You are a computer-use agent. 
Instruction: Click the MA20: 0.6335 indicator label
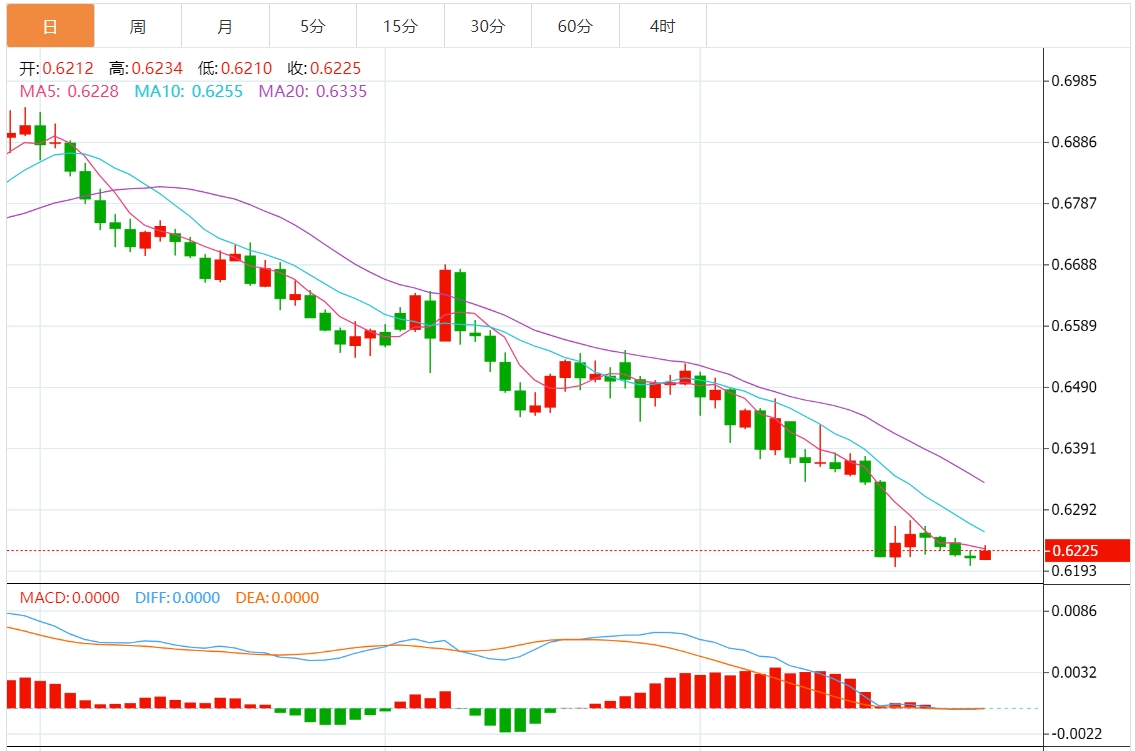pyautogui.click(x=313, y=91)
